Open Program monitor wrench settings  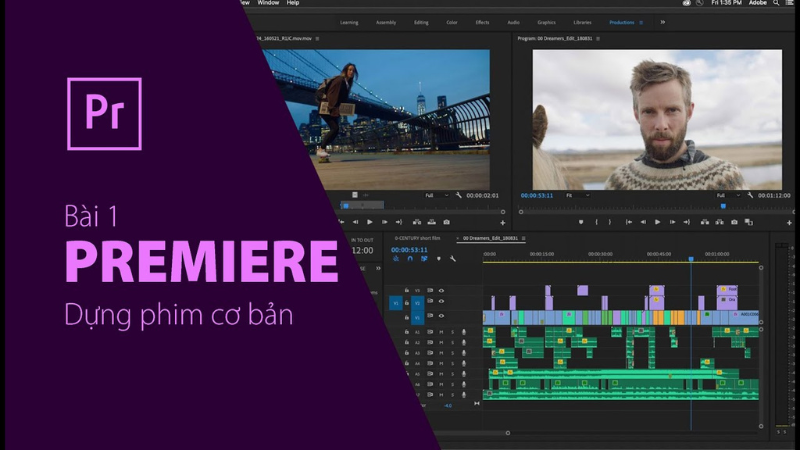(x=750, y=195)
